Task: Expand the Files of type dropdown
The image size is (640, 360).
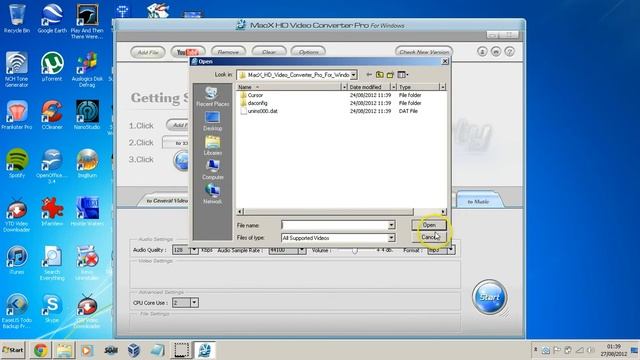Action: pos(391,238)
